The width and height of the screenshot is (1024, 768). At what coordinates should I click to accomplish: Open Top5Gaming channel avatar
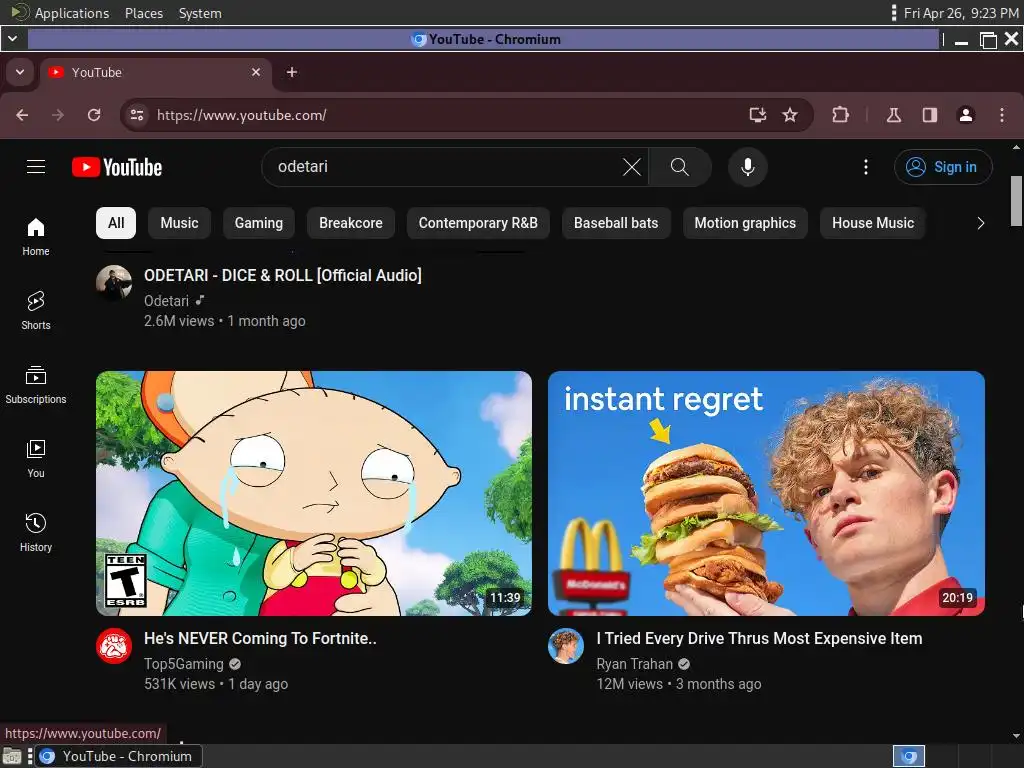(x=114, y=646)
